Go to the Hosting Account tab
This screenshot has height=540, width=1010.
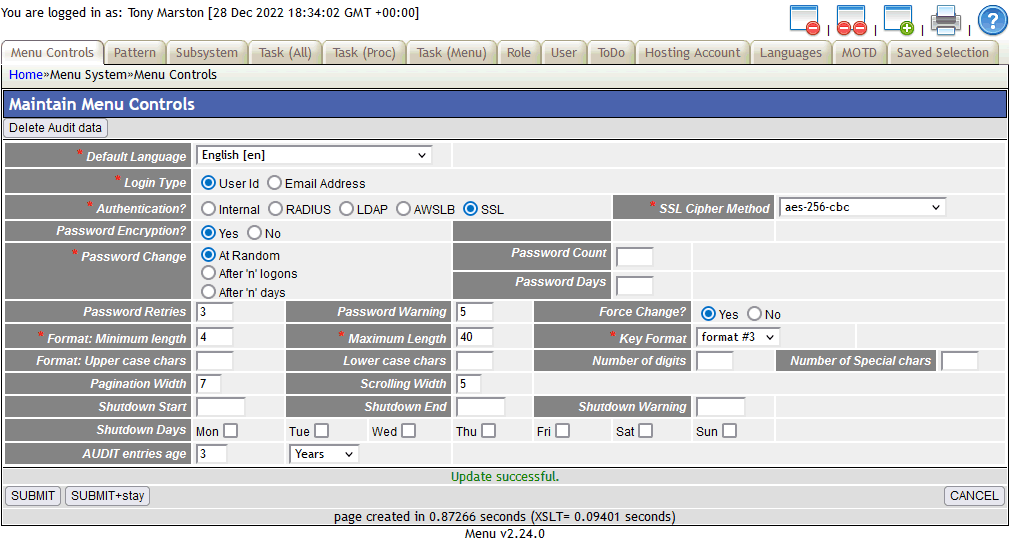click(x=692, y=53)
